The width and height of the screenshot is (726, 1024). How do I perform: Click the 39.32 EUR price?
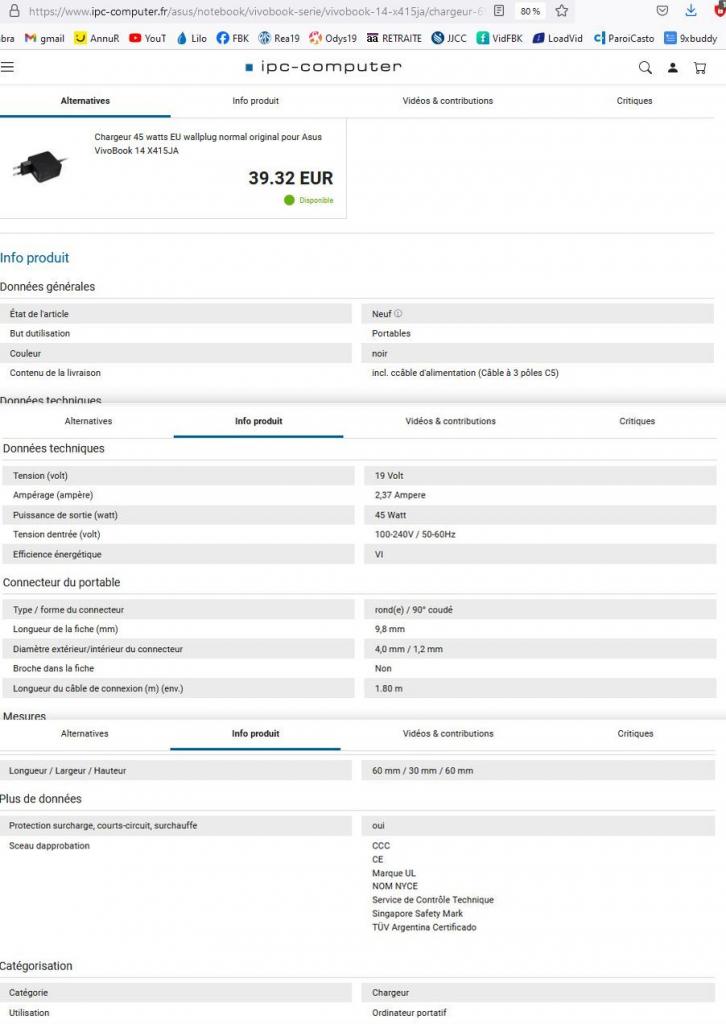[291, 178]
